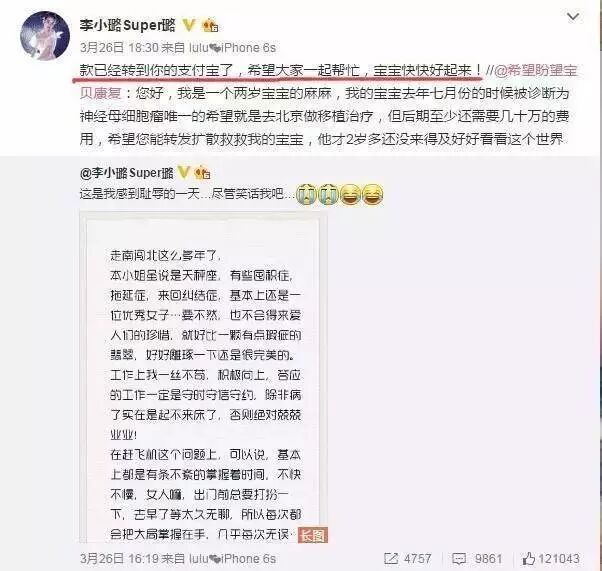Open the post options chevron dropdown

573,17
